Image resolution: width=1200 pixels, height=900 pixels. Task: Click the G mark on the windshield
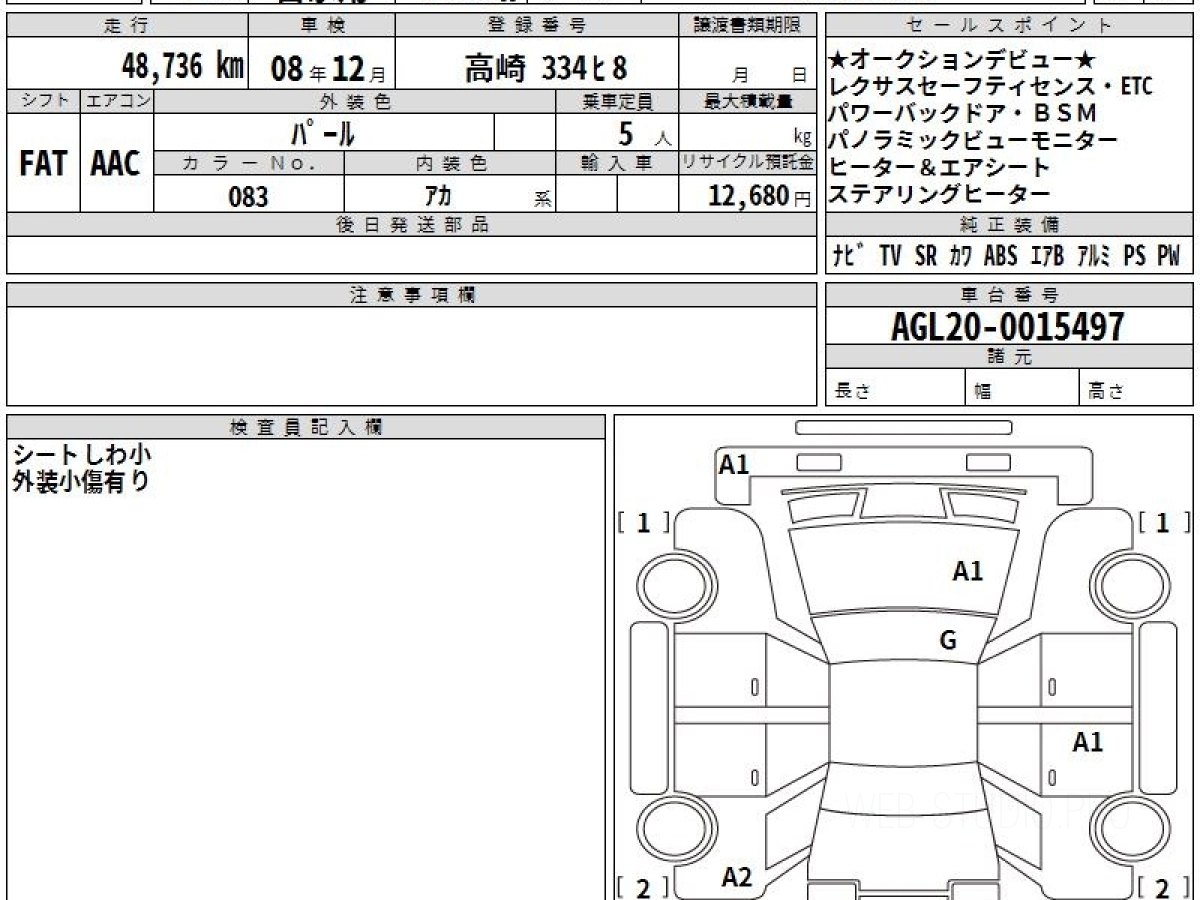(948, 641)
